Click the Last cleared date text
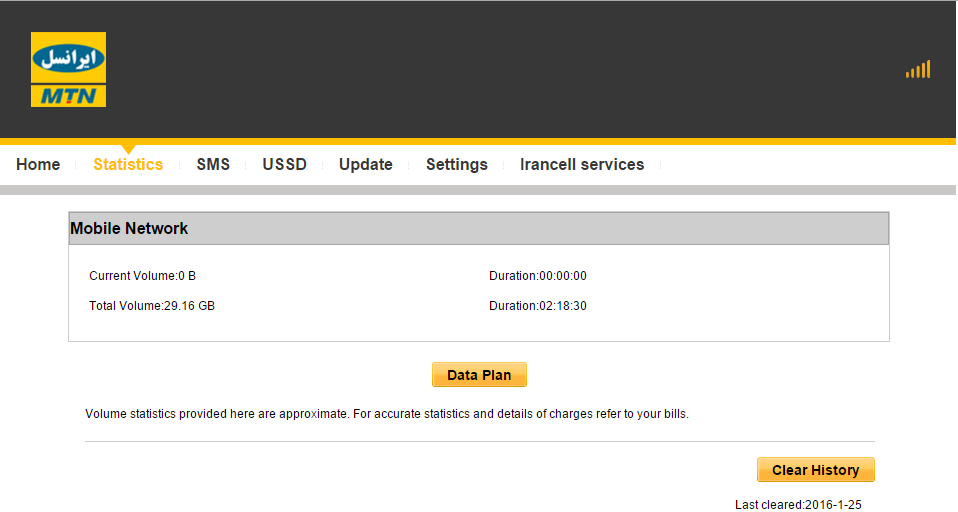This screenshot has width=958, height=512. 798,505
